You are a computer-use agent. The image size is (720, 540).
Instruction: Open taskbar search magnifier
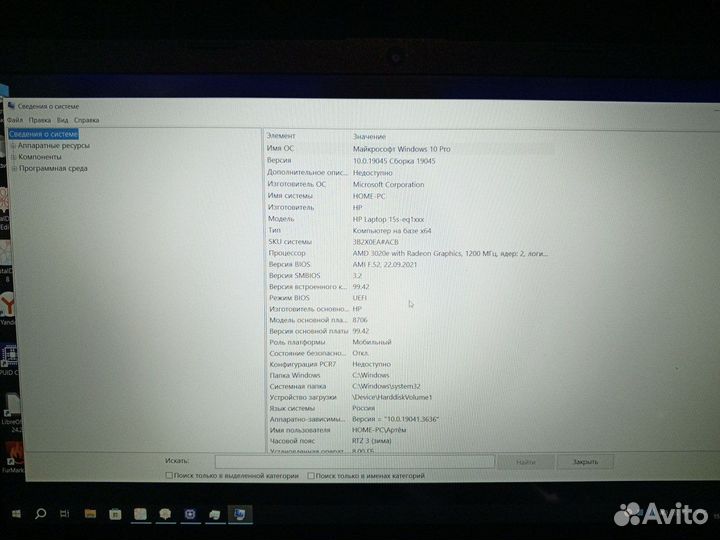(x=40, y=513)
